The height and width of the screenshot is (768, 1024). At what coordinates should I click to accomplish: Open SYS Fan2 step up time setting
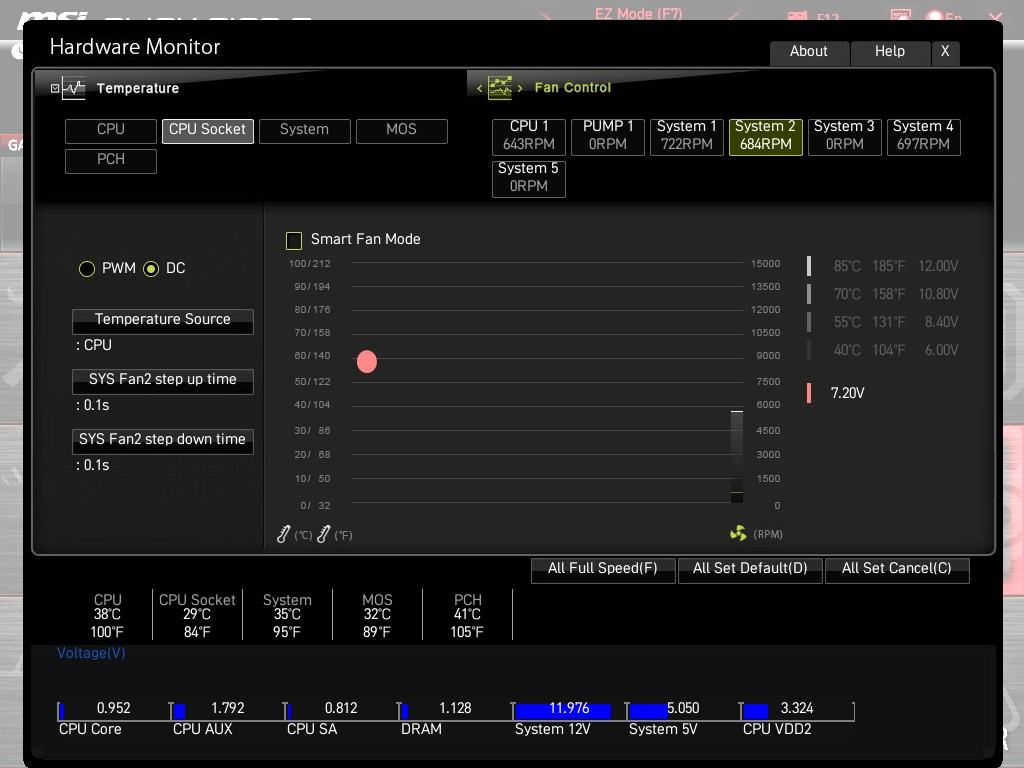click(163, 381)
